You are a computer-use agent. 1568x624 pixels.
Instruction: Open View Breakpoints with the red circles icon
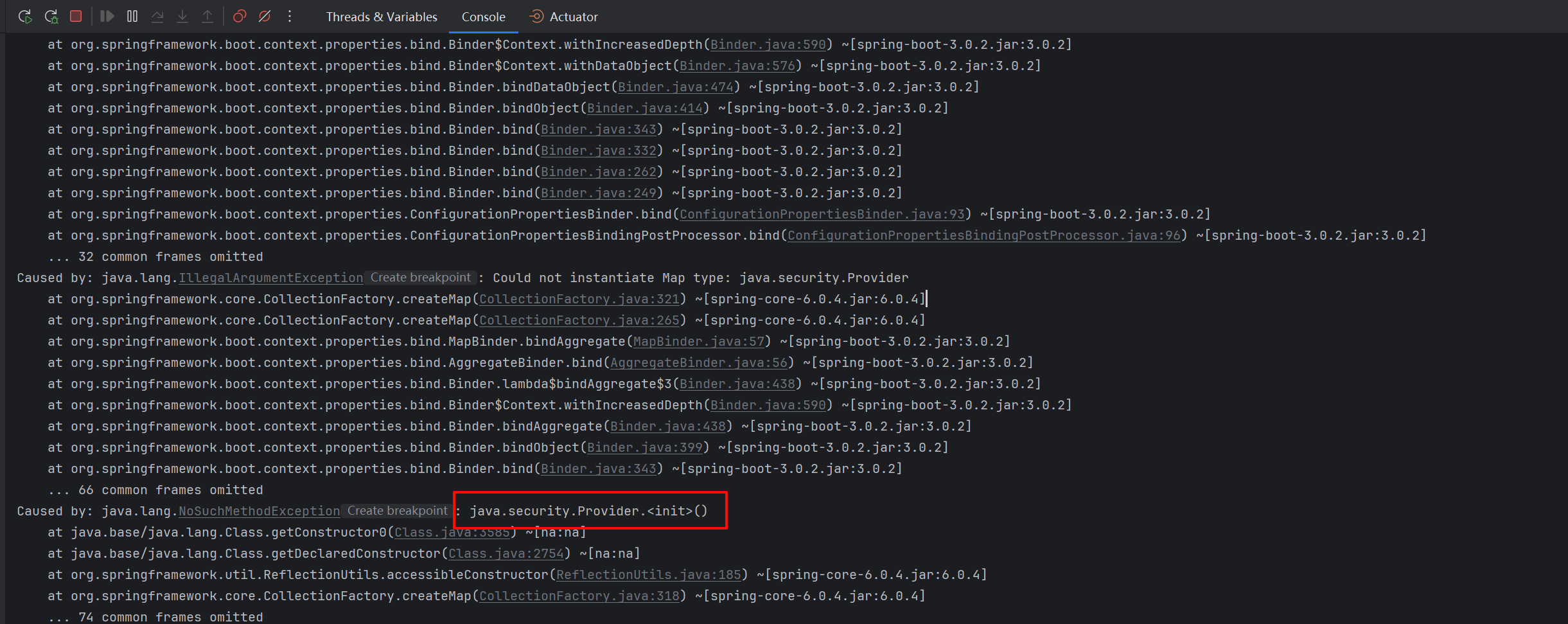pos(240,16)
